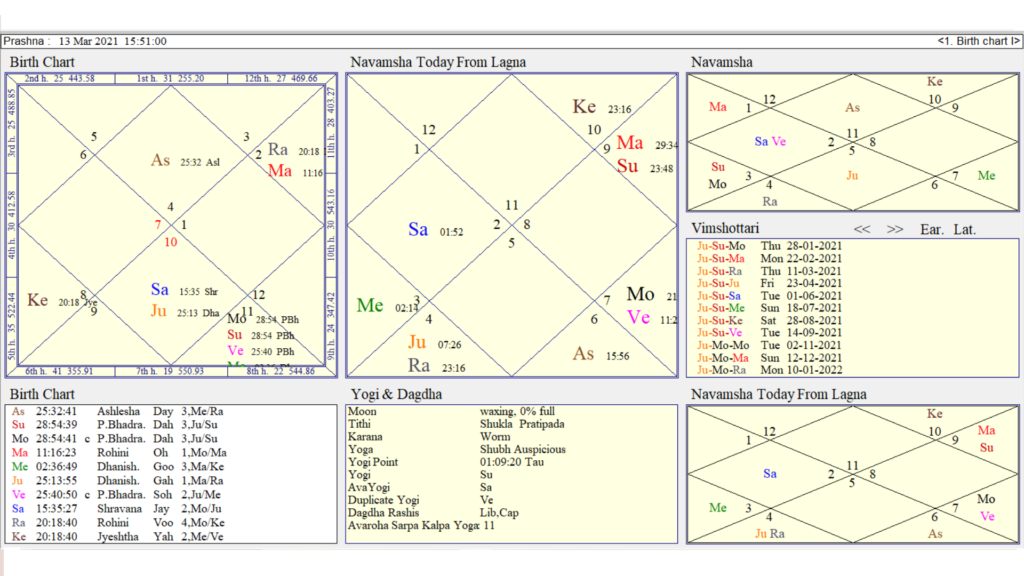Select the Ju-Su-Mo dasha row
Viewport: 1024px width, 576px height.
[769, 246]
